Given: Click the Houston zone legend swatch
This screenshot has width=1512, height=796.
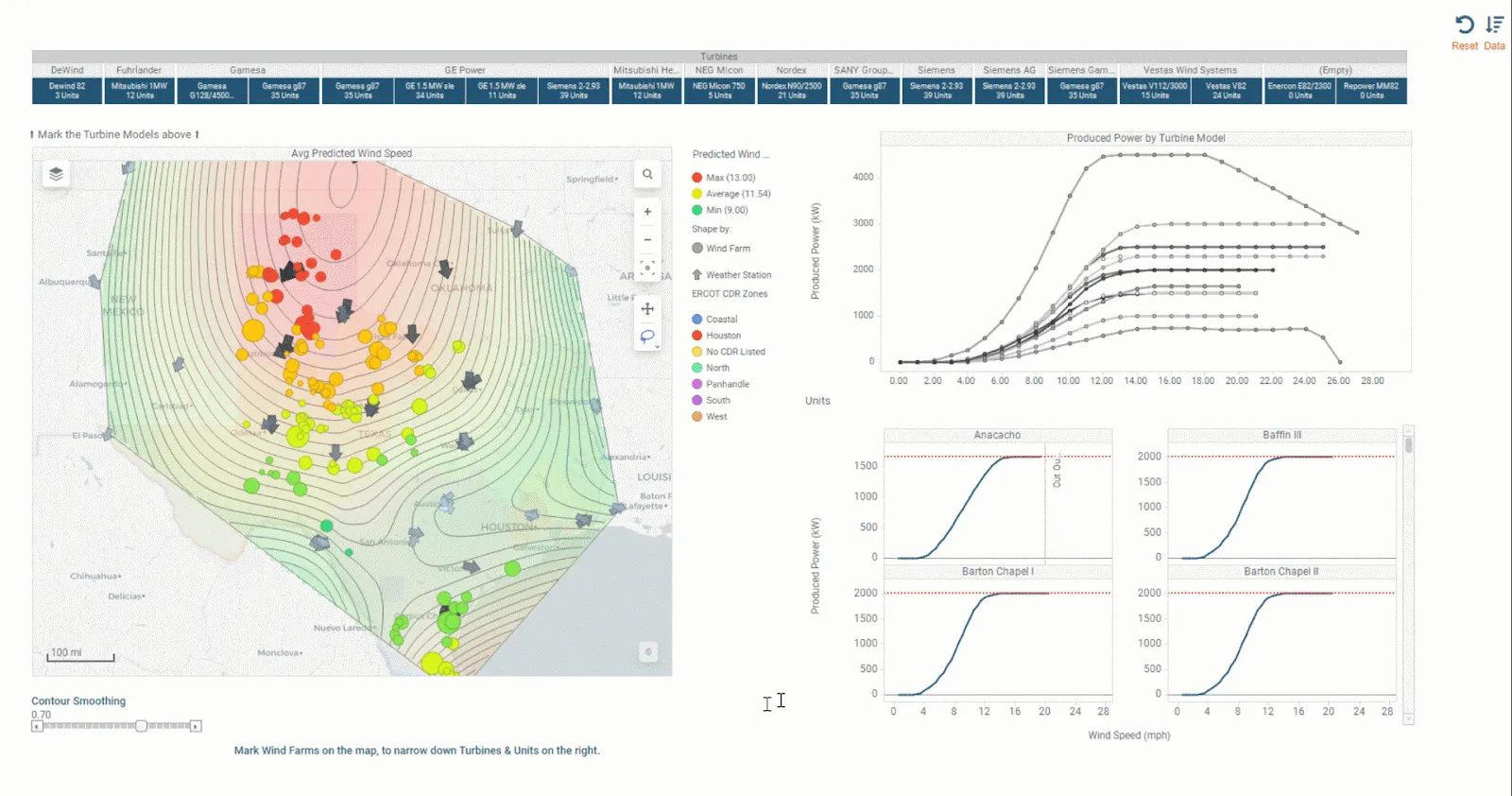Looking at the screenshot, I should pos(696,336).
